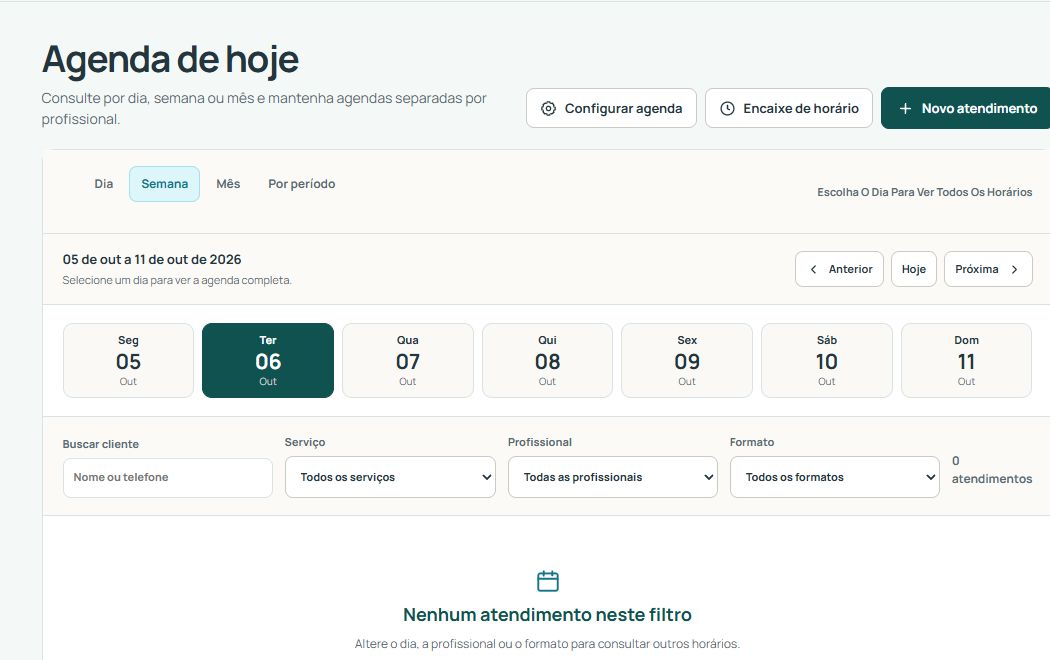Screen dimensions: 1050x660
Task: Switch to the Dia view tab
Action: [104, 184]
